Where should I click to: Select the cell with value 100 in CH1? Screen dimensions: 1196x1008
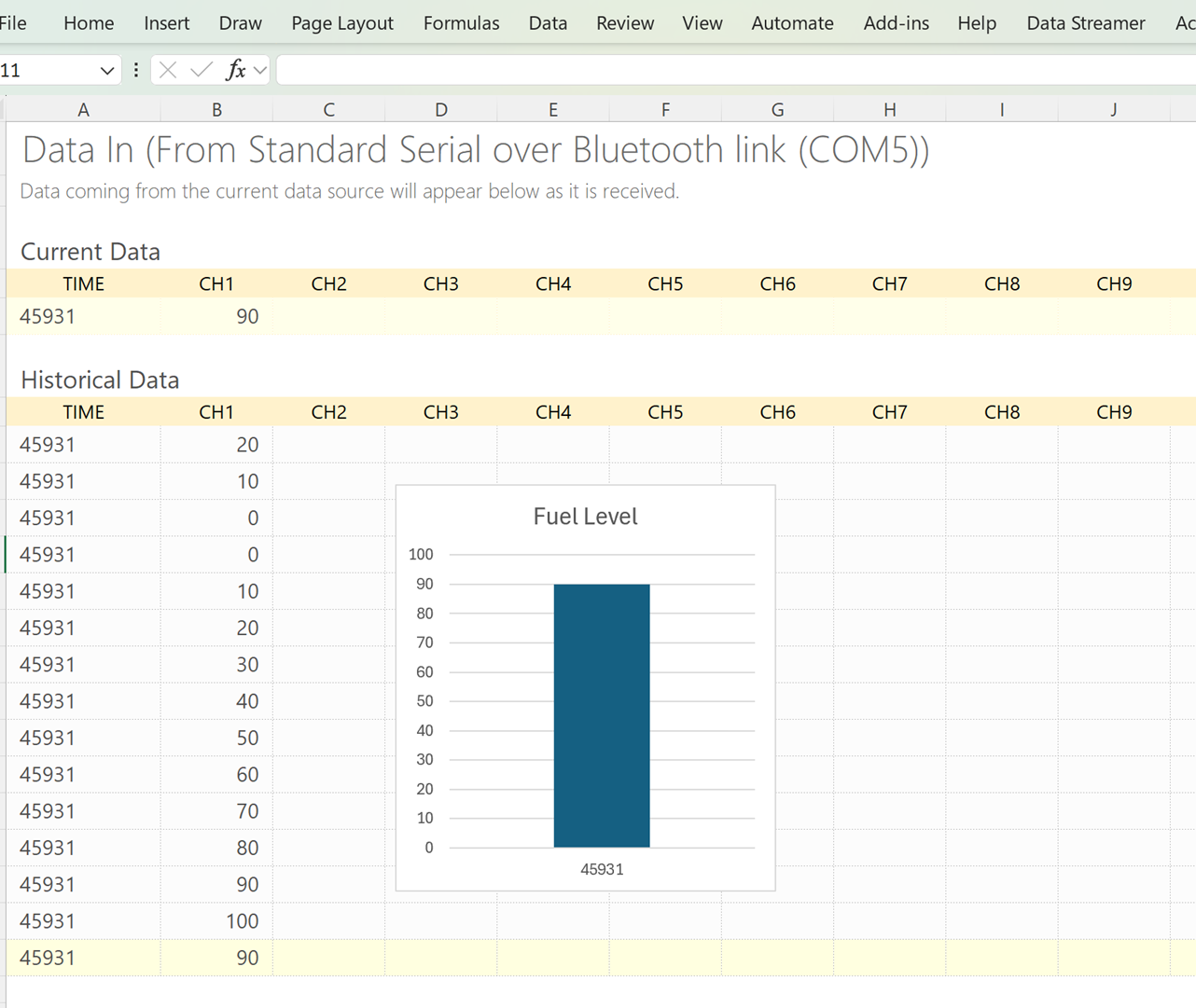tap(216, 921)
